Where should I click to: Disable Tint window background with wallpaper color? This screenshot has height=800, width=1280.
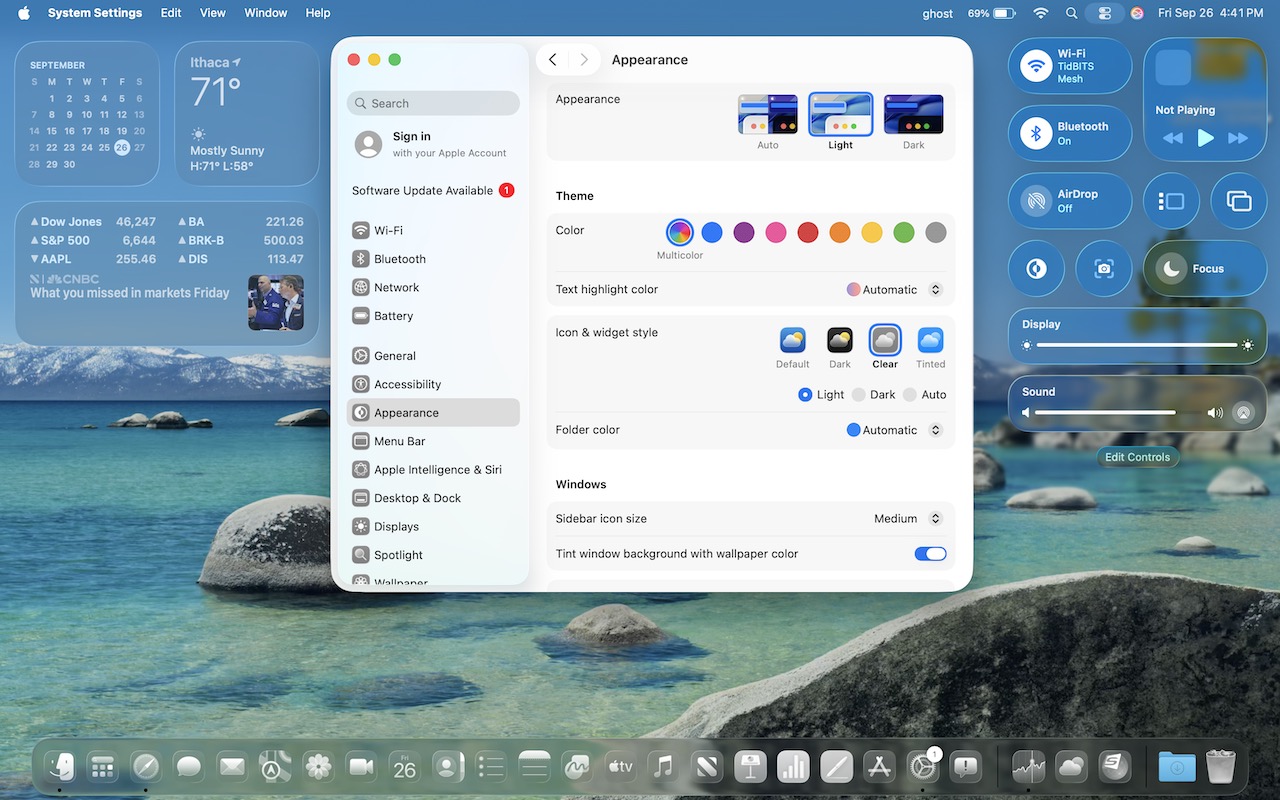930,553
